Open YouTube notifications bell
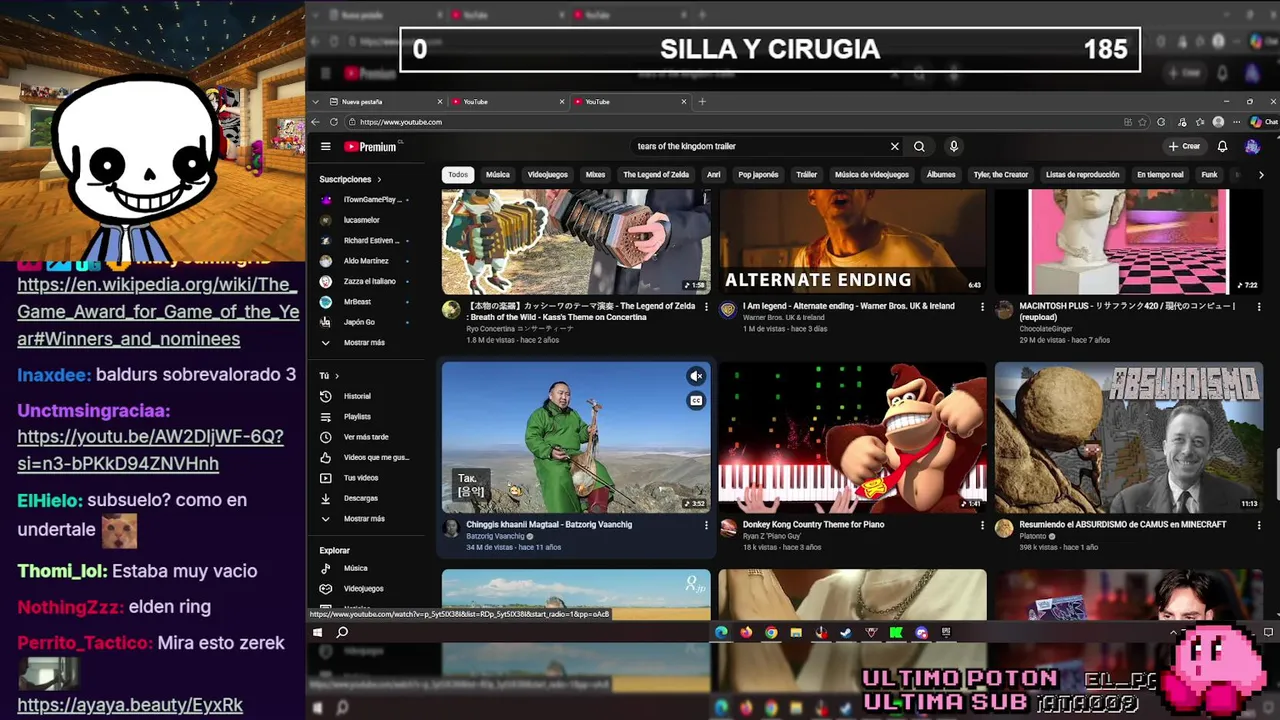 (x=1222, y=146)
